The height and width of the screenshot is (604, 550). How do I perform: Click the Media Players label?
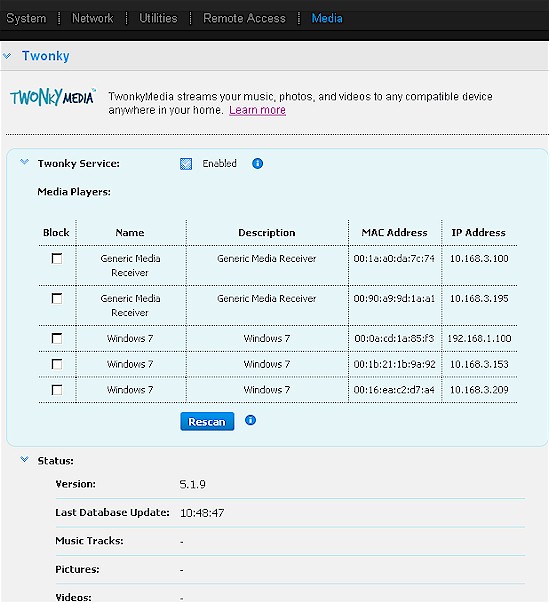coord(74,192)
